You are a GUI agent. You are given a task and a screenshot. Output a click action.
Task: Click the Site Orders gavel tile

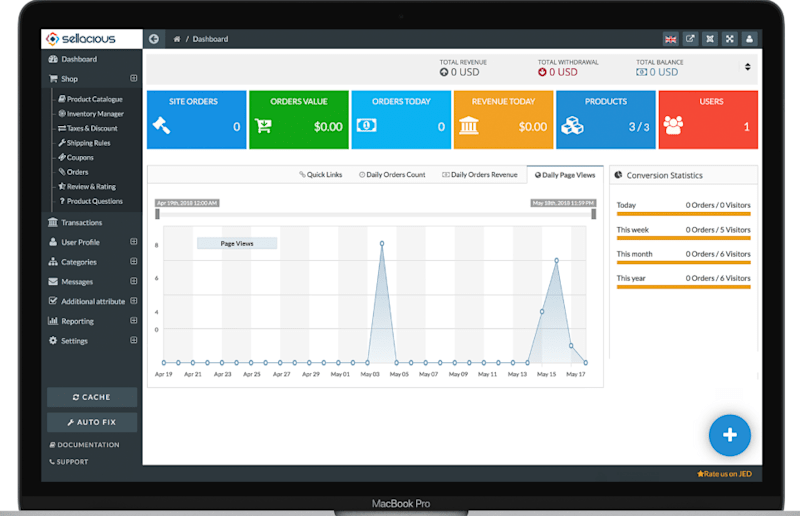(196, 120)
